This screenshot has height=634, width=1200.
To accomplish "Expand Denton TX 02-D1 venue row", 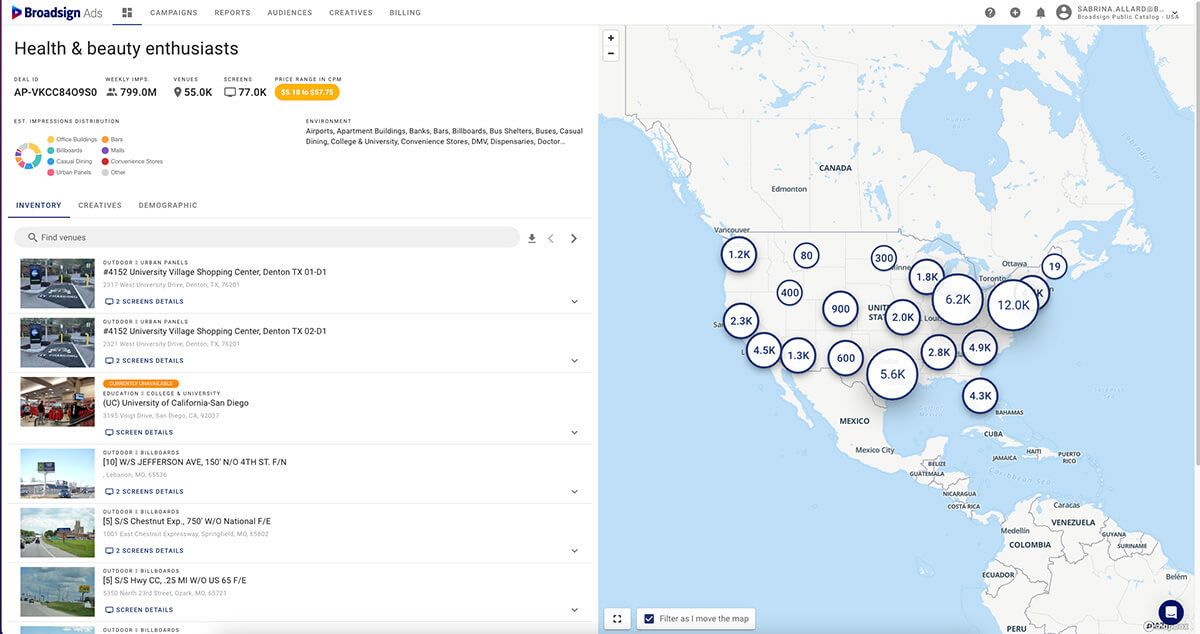I will click(574, 361).
